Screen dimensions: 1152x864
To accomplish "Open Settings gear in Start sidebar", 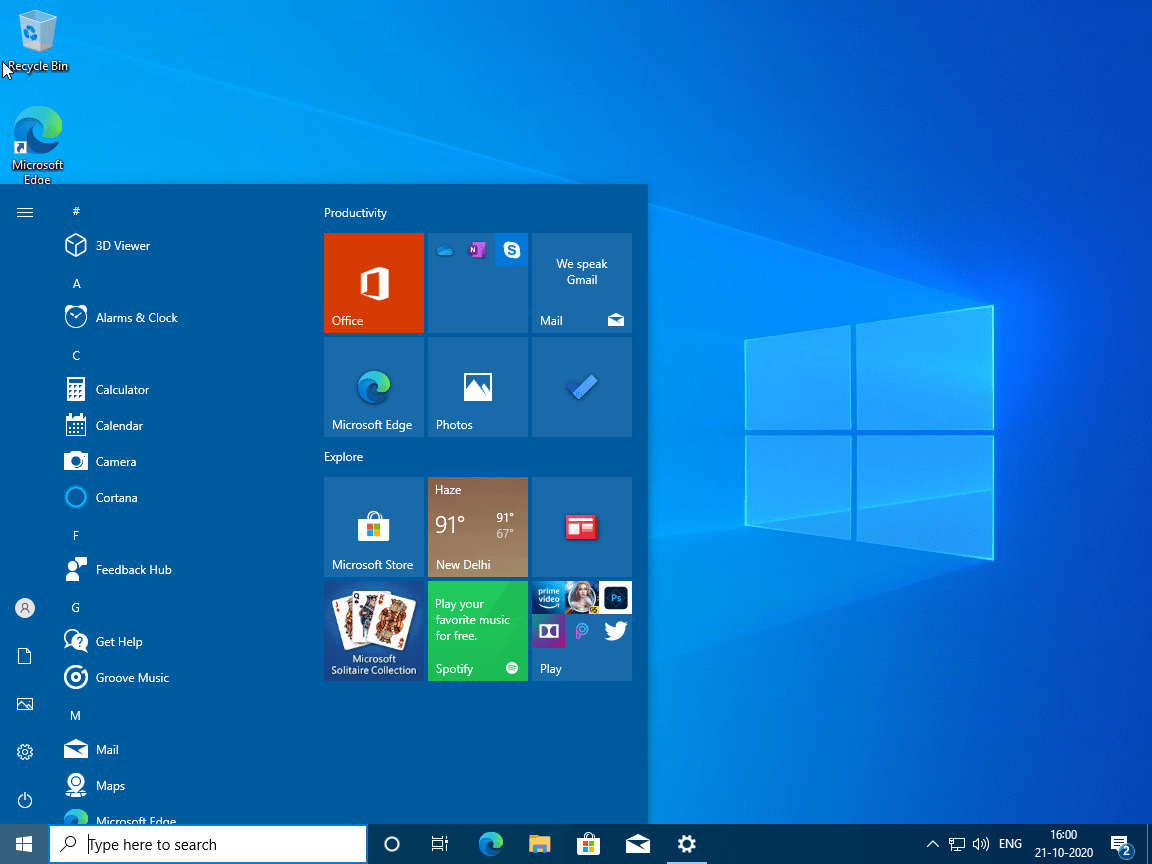I will (25, 752).
